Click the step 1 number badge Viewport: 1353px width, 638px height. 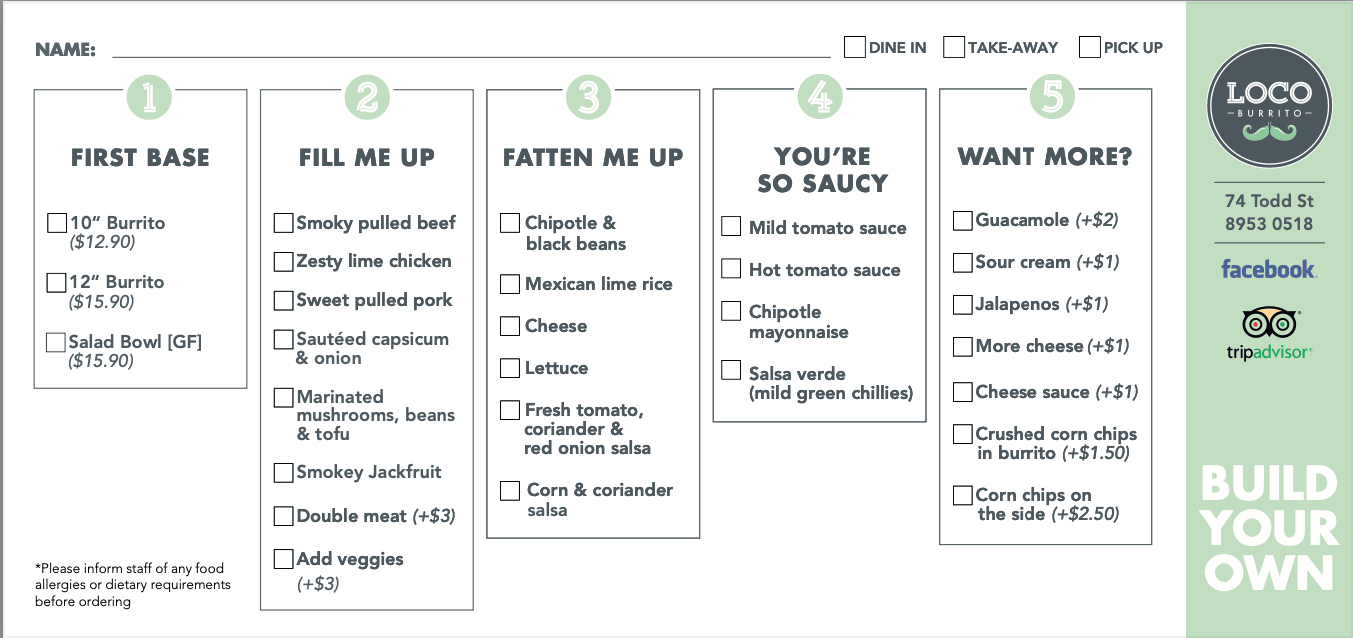(x=148, y=97)
